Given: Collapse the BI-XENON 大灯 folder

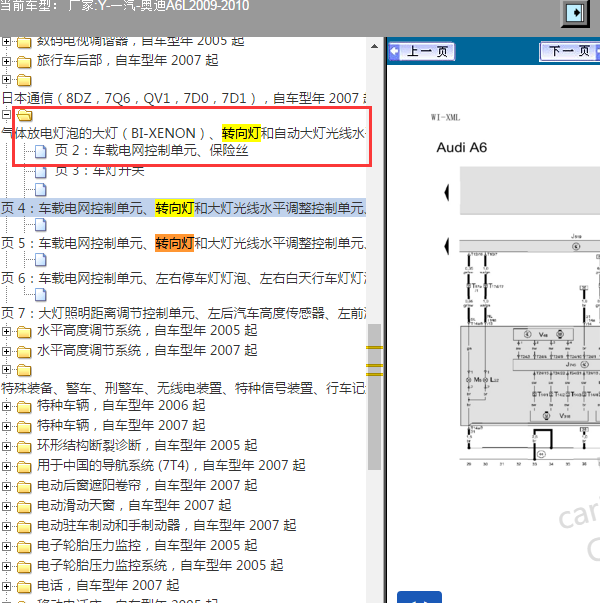Looking at the screenshot, I should (6, 115).
